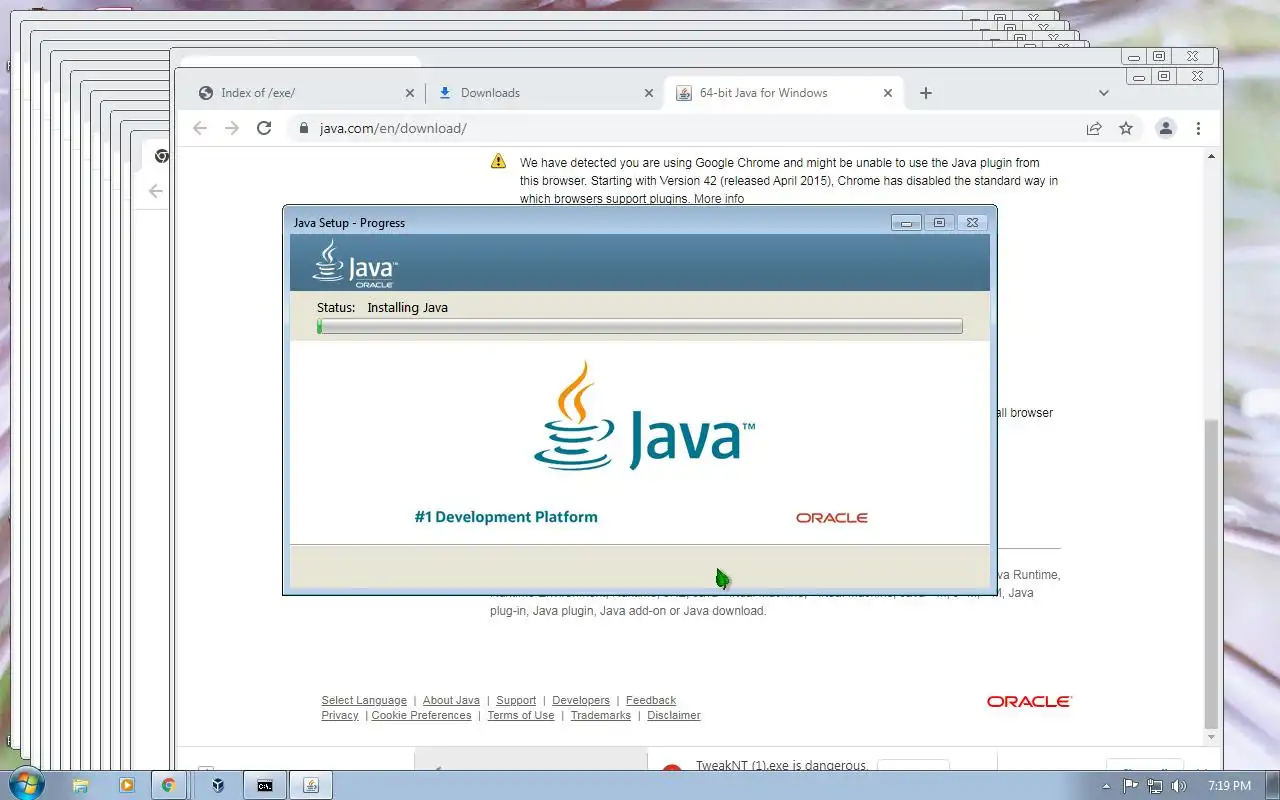Click the Chrome taskbar icon
Viewport: 1280px width, 800px height.
[169, 786]
